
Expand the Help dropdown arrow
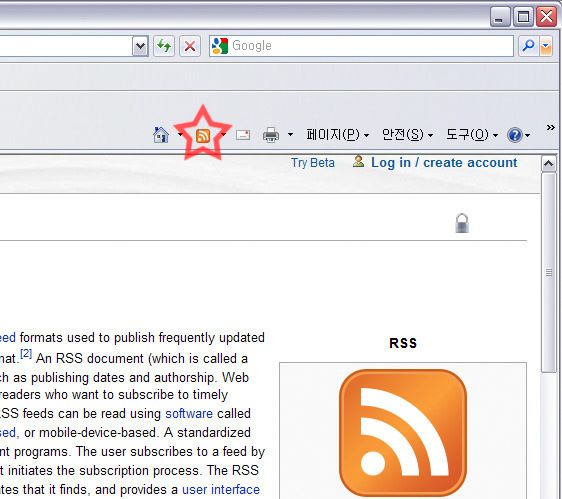(x=527, y=136)
